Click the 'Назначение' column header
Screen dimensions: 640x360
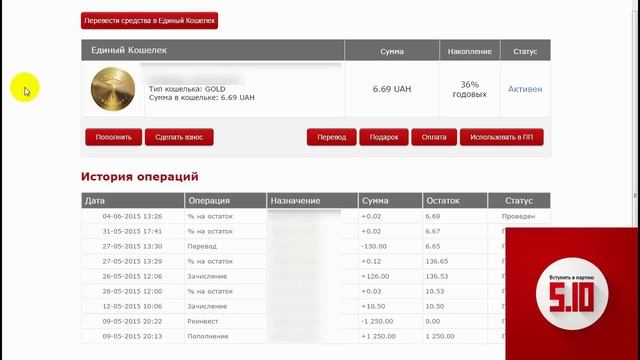(x=312, y=200)
